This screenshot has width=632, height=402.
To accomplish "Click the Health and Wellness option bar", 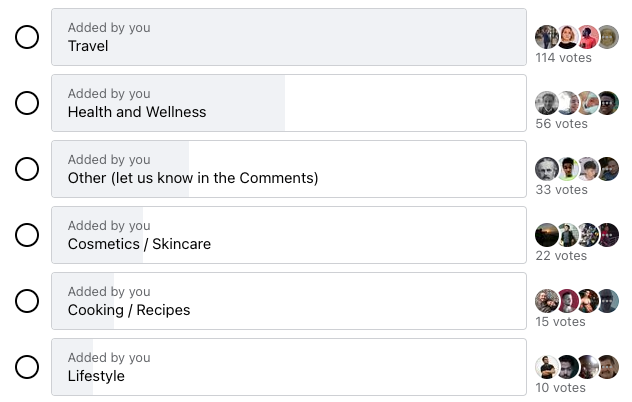I will tap(289, 103).
